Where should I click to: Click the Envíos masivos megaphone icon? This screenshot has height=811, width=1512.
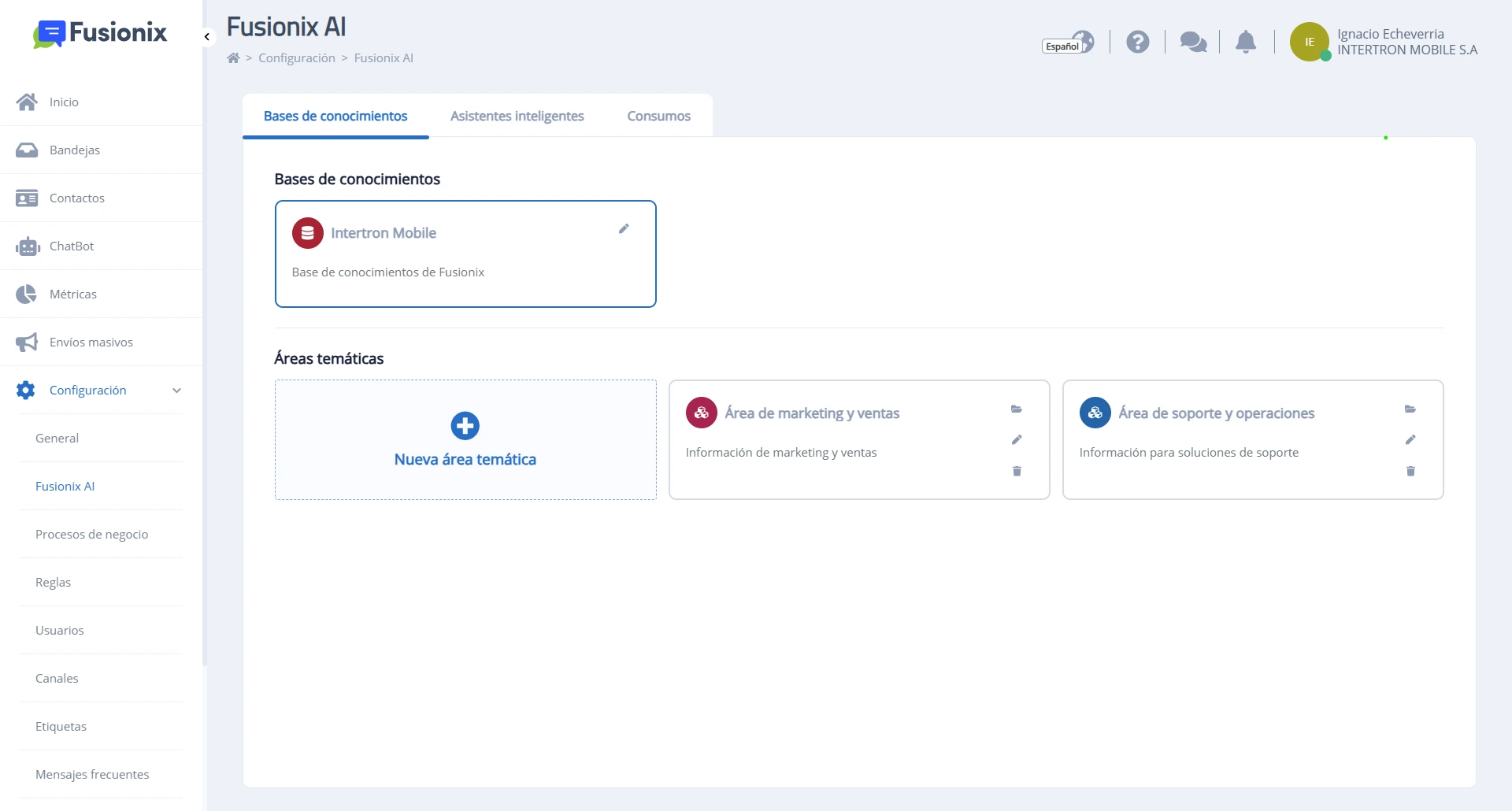pyautogui.click(x=27, y=343)
